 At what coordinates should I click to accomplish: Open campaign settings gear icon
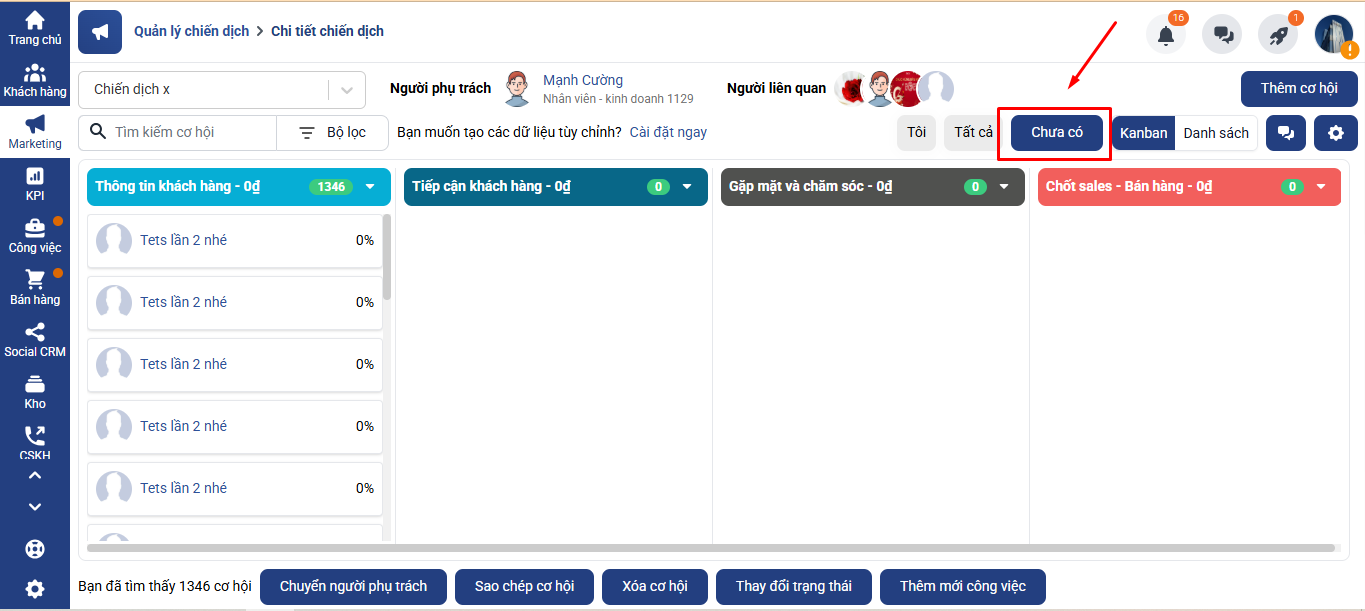tap(1335, 133)
